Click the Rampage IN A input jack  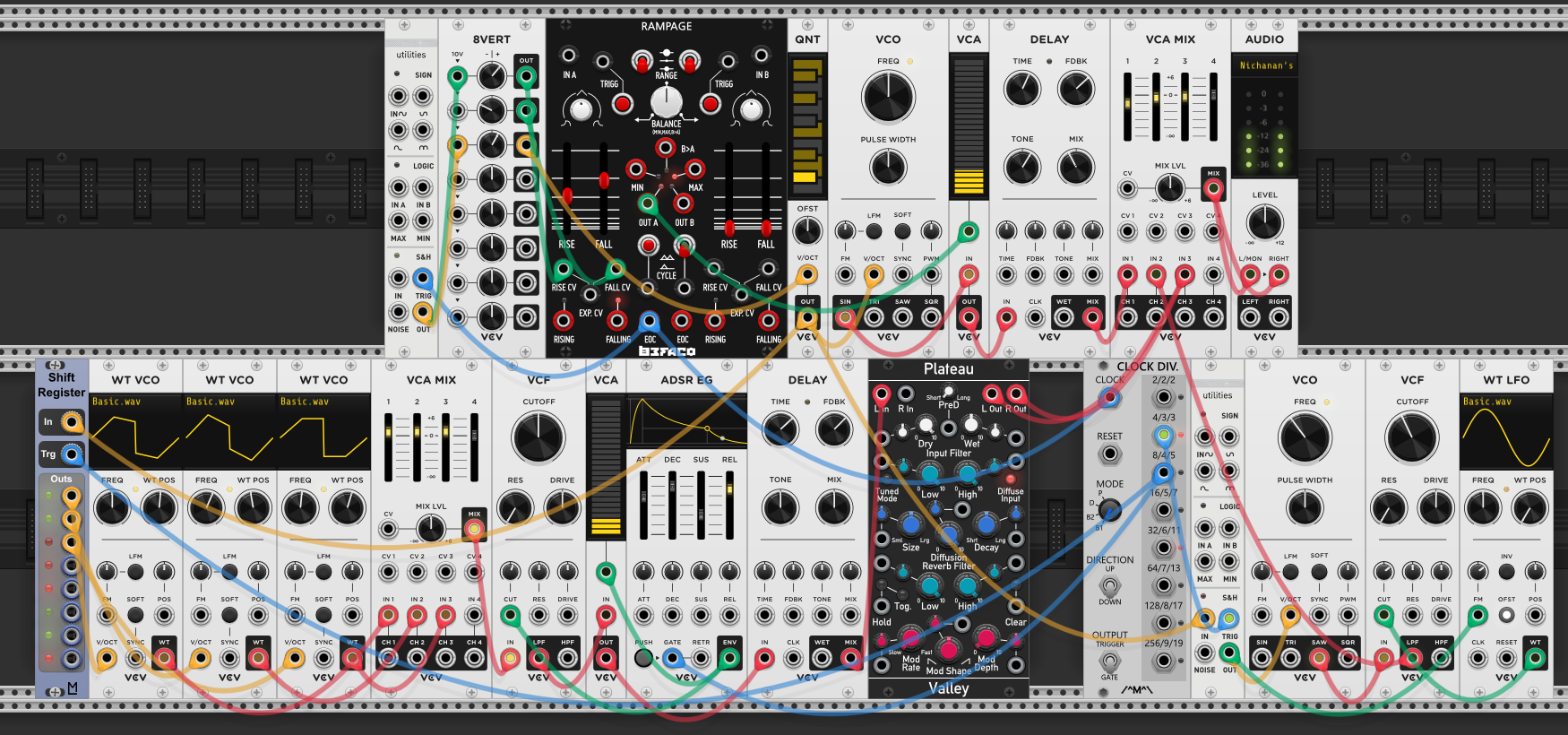[568, 55]
